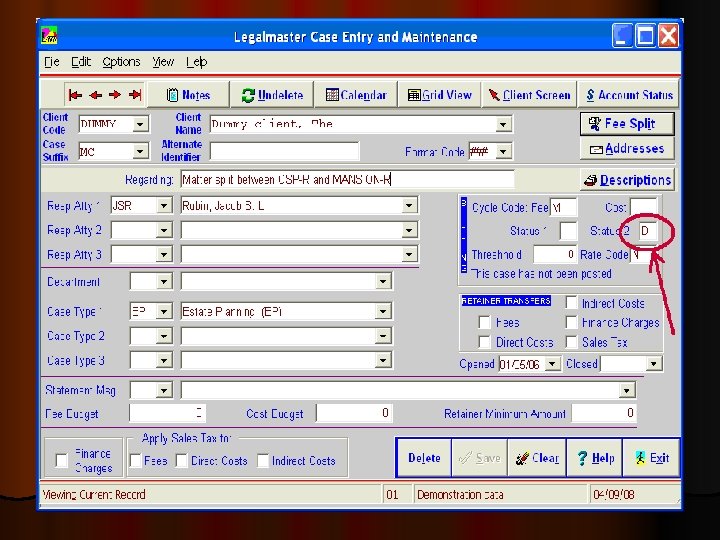Open the Options menu
Image resolution: width=720 pixels, height=540 pixels.
coord(121,62)
